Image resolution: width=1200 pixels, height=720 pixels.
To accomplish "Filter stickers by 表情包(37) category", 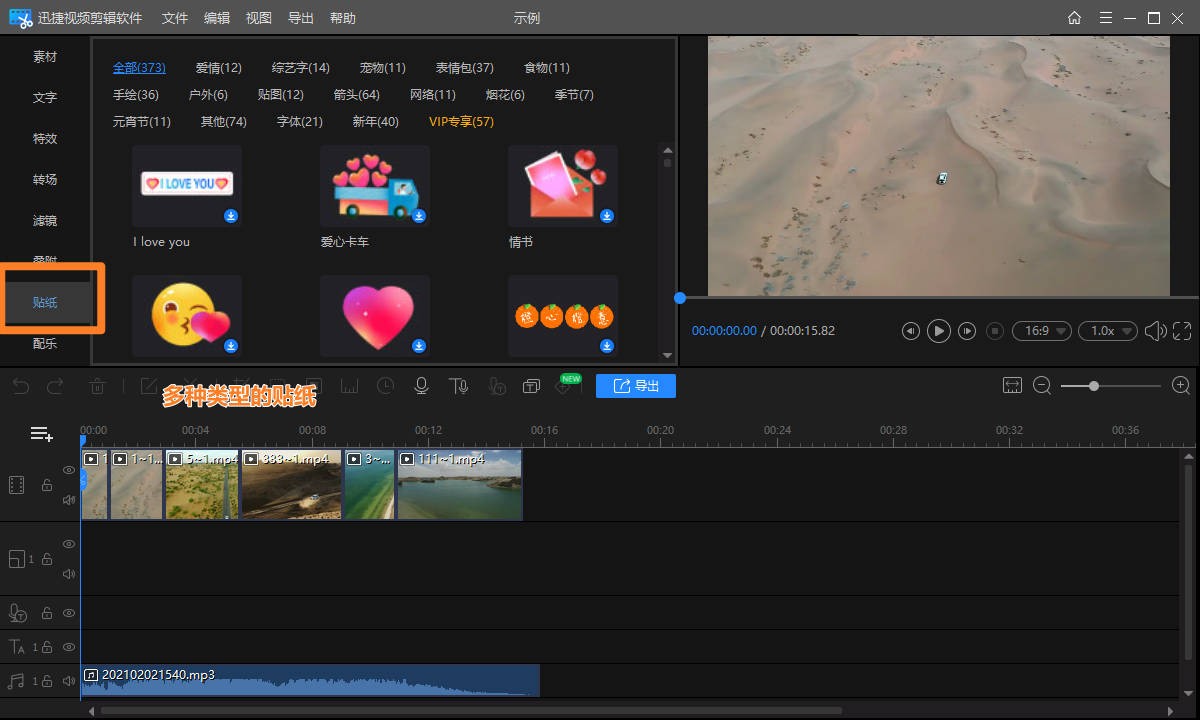I will (464, 68).
